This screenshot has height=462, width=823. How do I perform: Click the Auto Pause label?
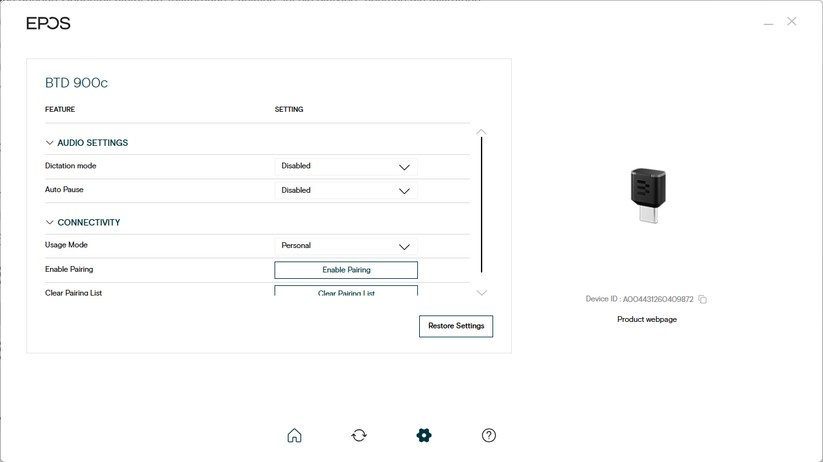tap(64, 190)
